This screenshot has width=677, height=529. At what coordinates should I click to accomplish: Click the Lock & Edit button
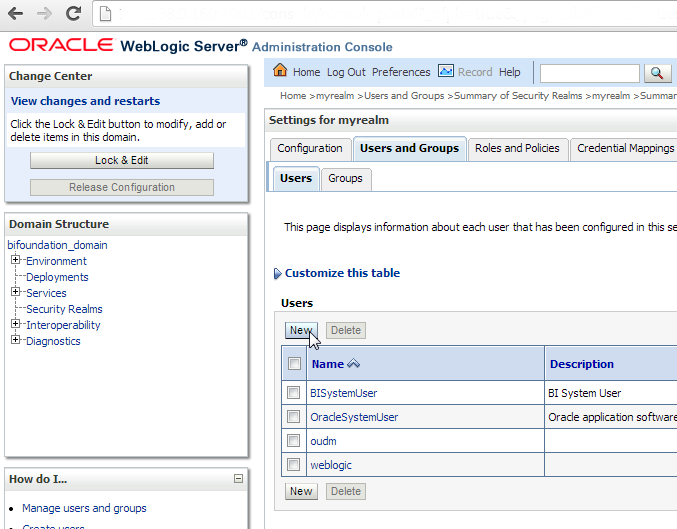click(x=122, y=160)
